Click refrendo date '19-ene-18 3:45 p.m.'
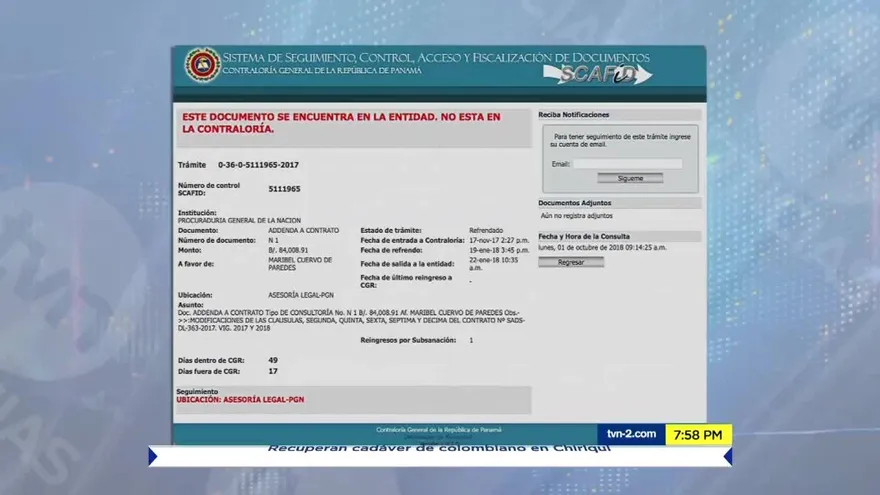Image resolution: width=880 pixels, height=495 pixels. [x=499, y=250]
